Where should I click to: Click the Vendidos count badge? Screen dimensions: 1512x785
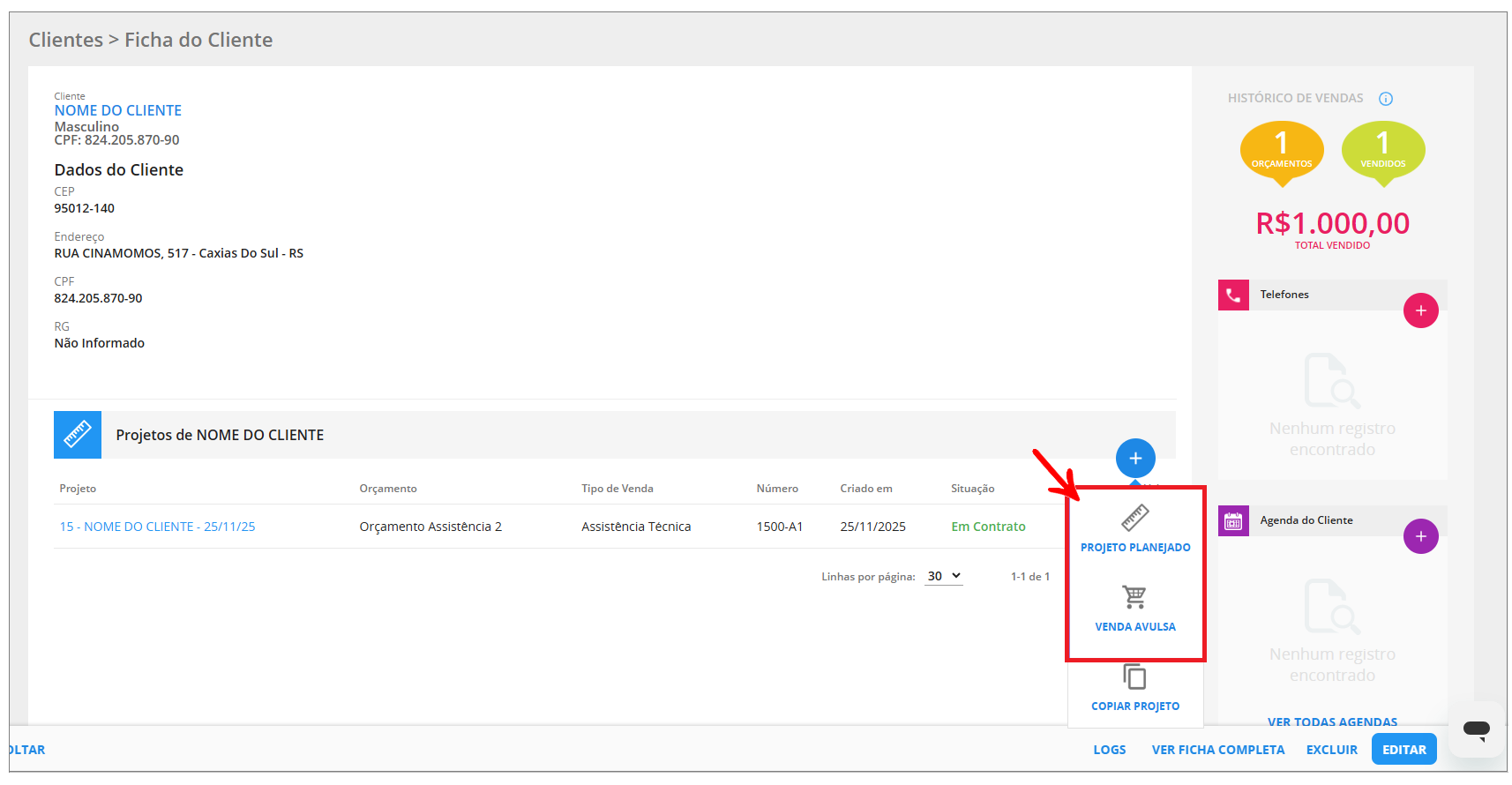pyautogui.click(x=1383, y=153)
